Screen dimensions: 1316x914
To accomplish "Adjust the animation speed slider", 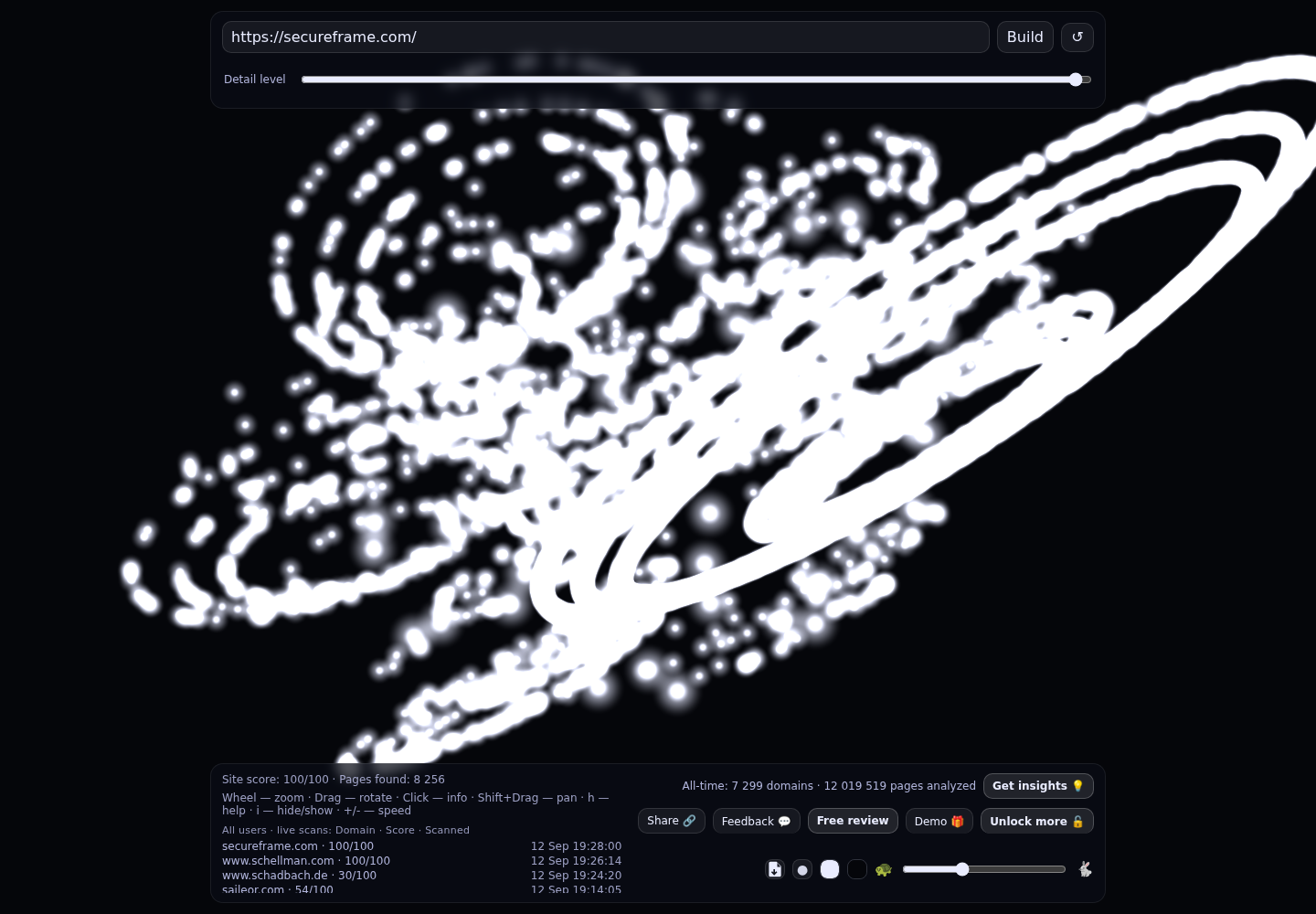I will (984, 869).
